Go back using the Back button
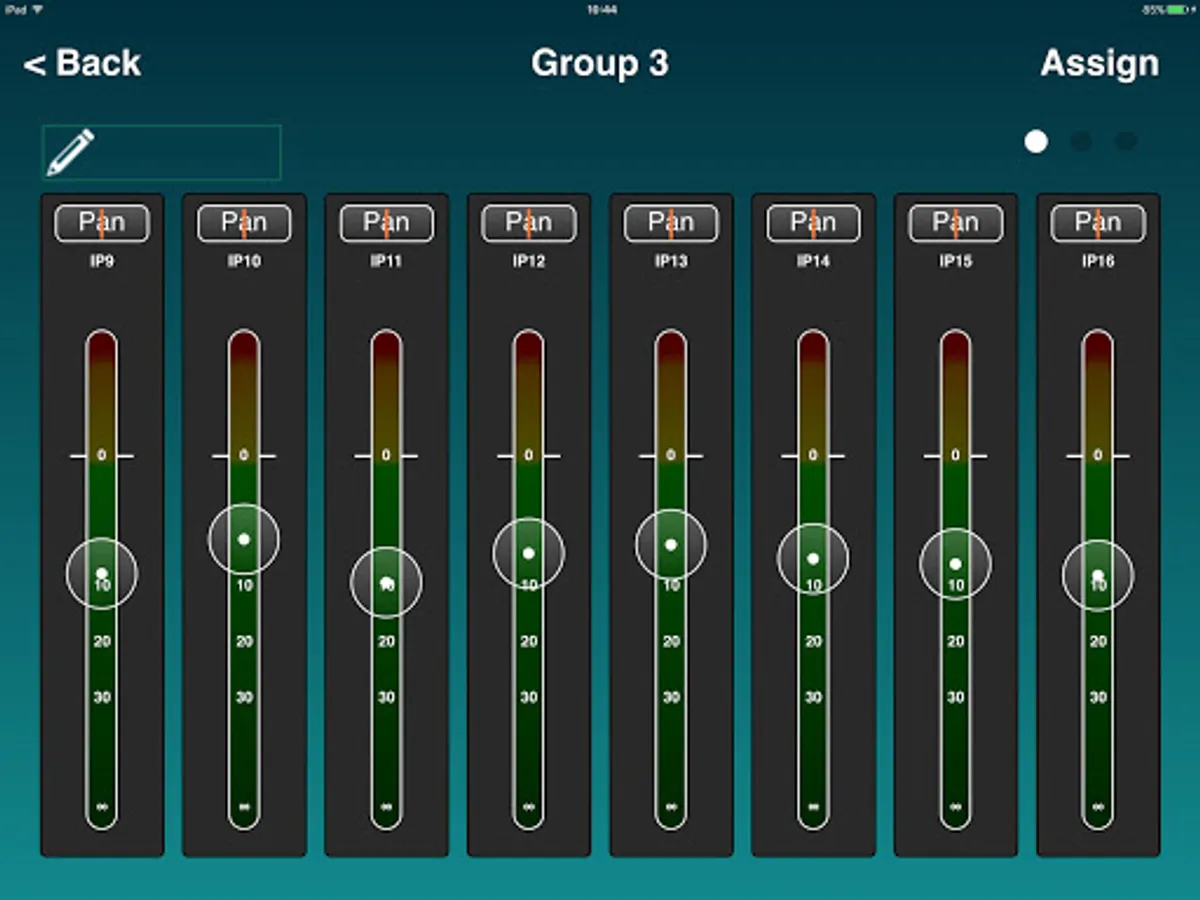The image size is (1200, 900). [82, 63]
